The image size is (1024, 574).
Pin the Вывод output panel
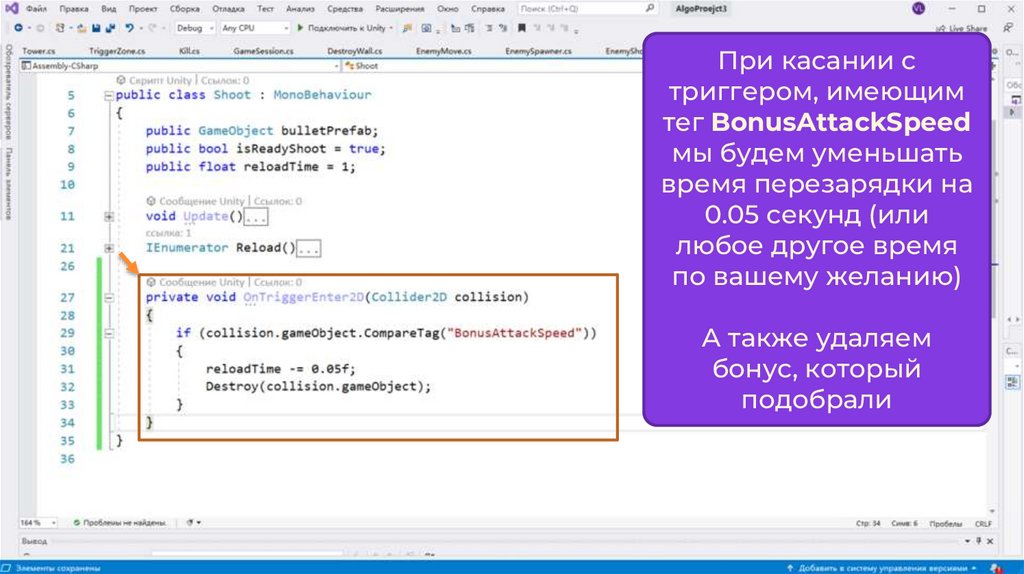pos(978,541)
